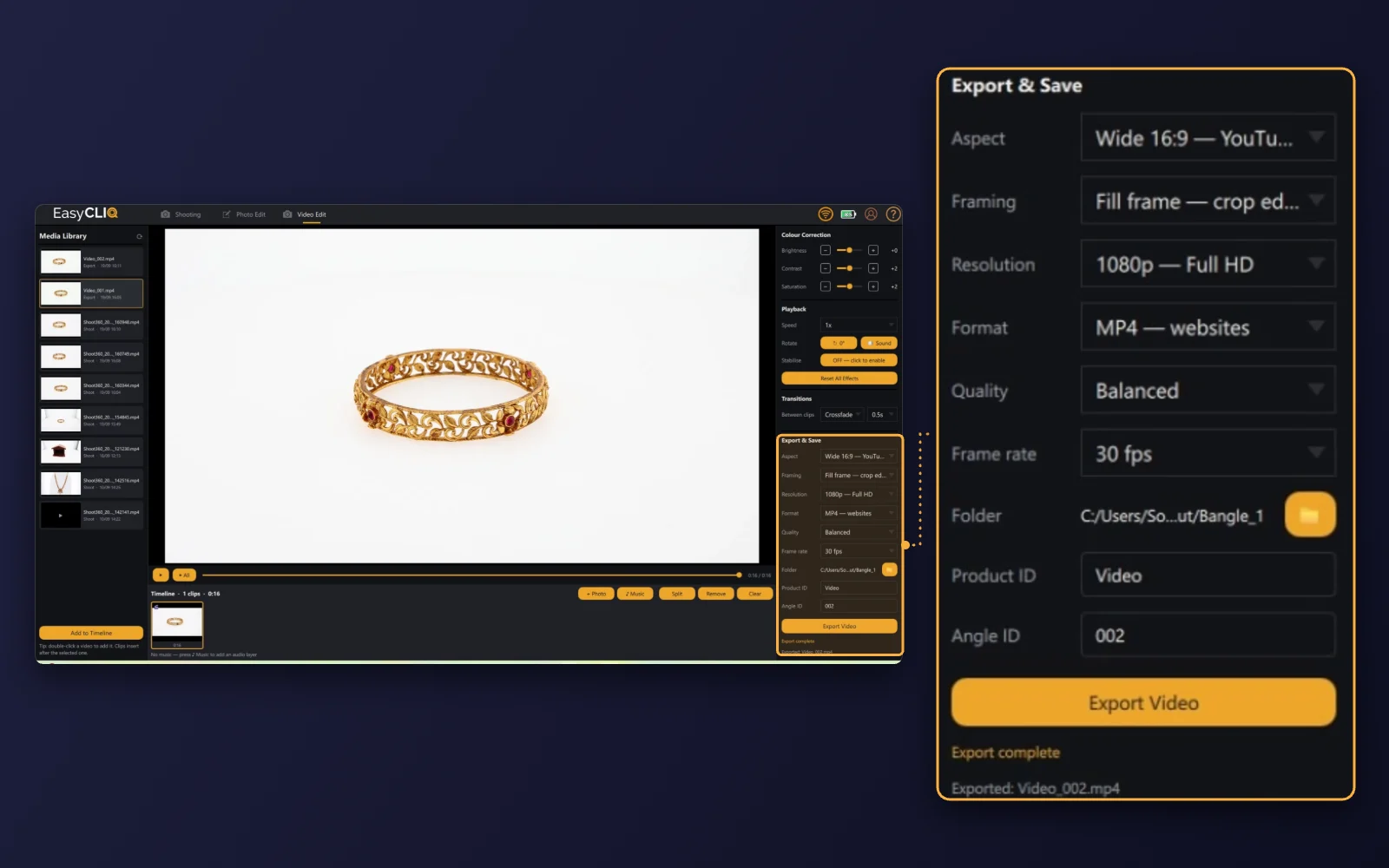Click the Add to Timeline button
Screen dimensions: 1389x868
coord(91,633)
